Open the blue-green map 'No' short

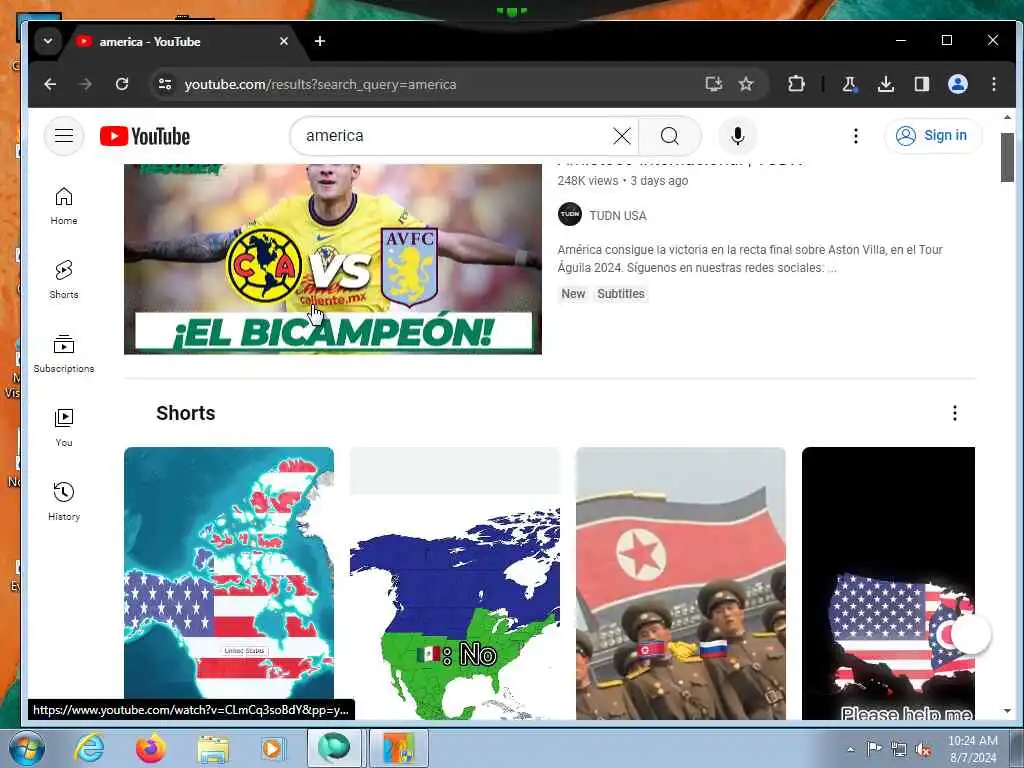[x=455, y=583]
